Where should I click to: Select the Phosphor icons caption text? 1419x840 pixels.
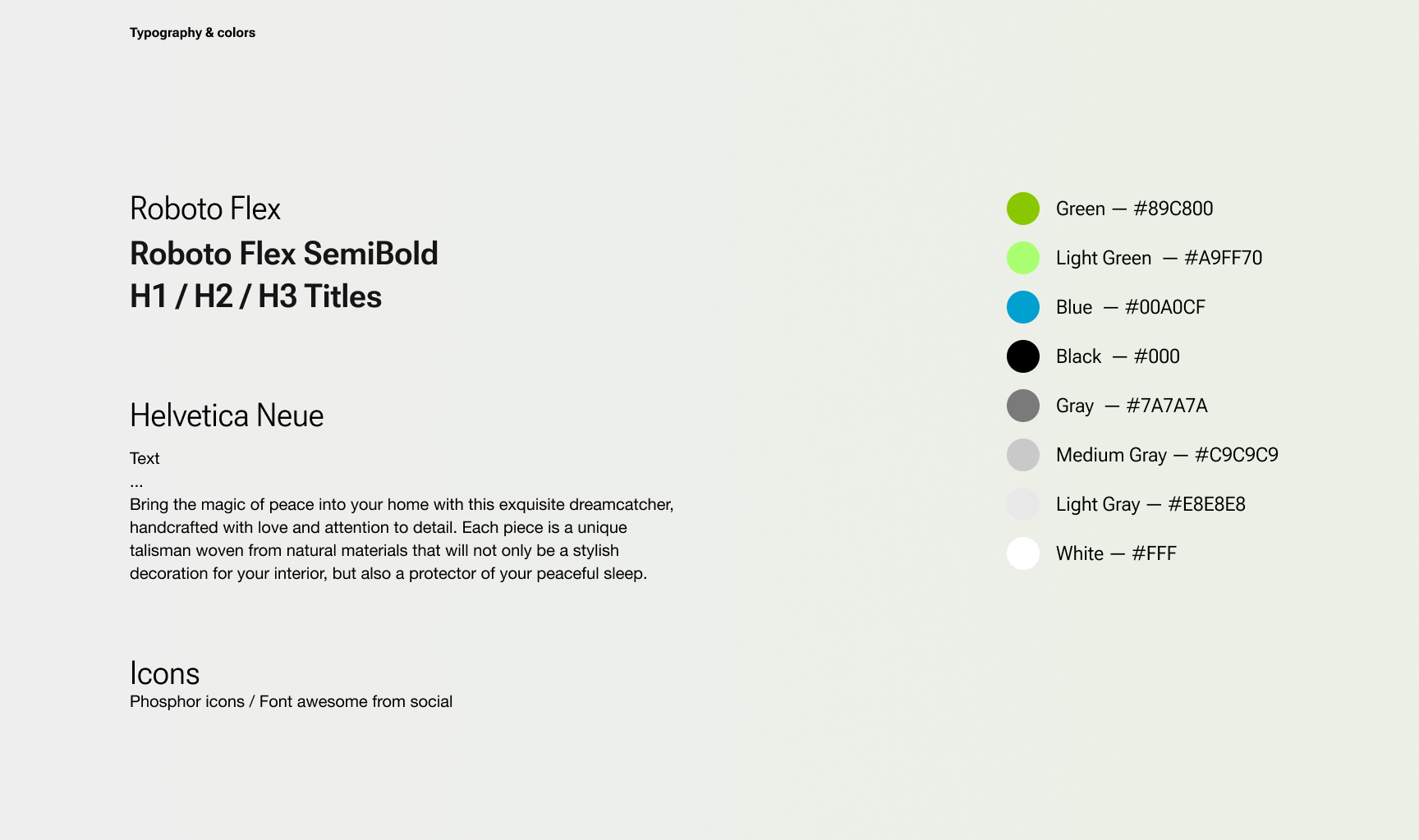(x=291, y=702)
